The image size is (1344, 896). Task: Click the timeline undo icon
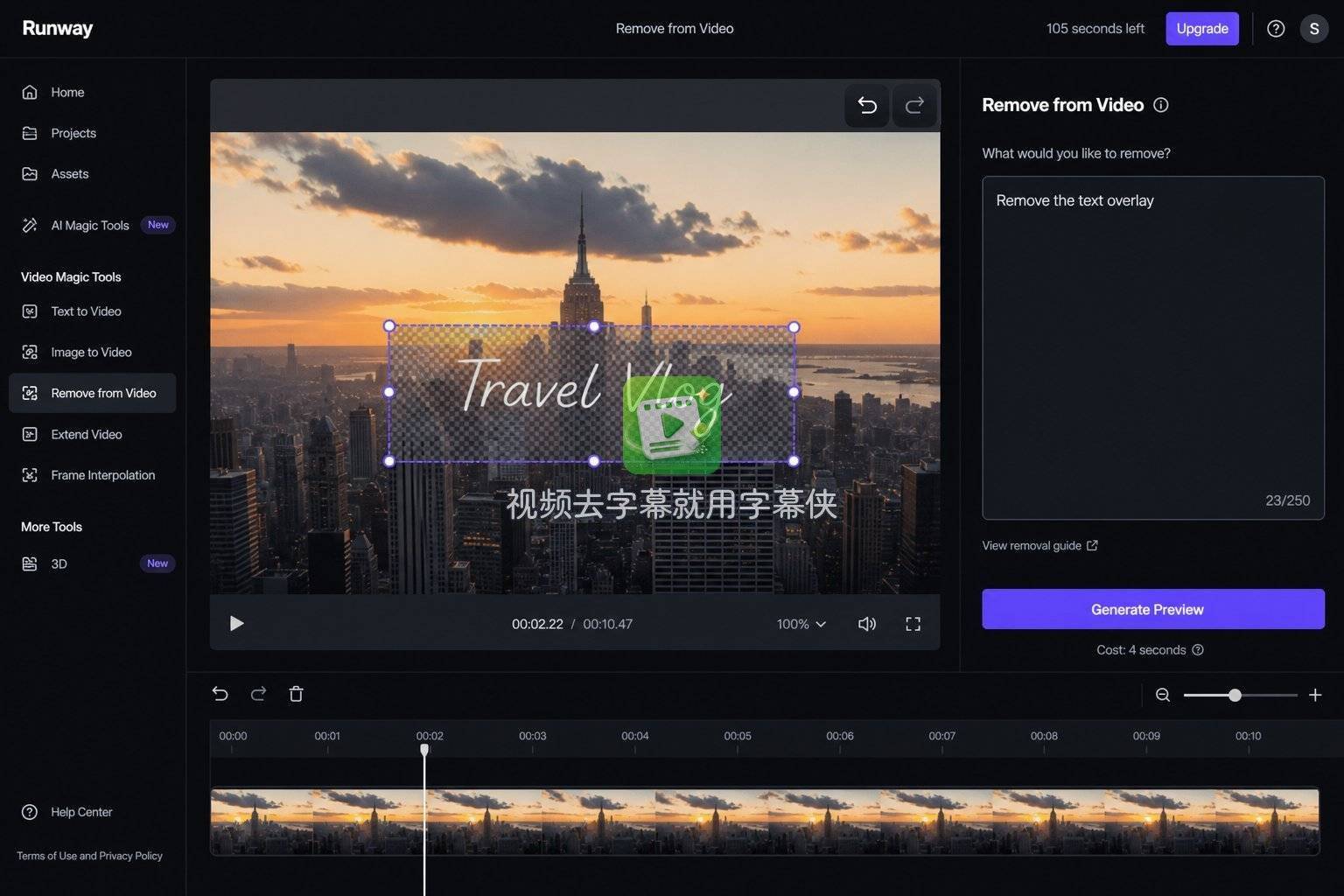[x=220, y=694]
